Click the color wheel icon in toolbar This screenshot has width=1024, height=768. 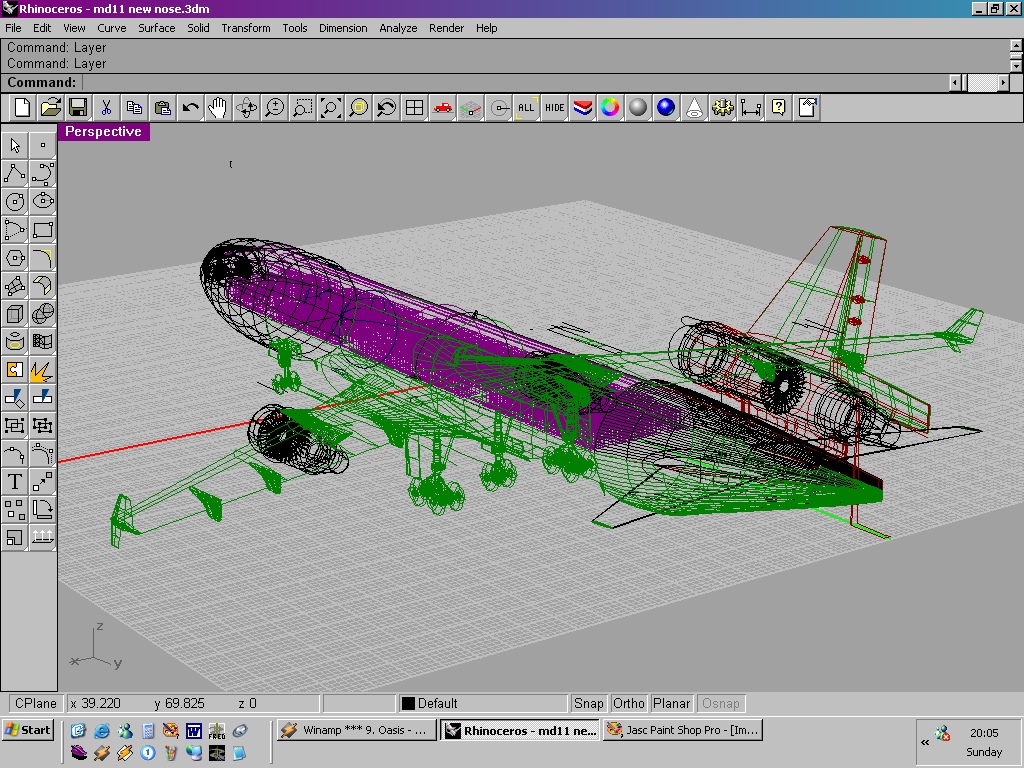pos(610,108)
